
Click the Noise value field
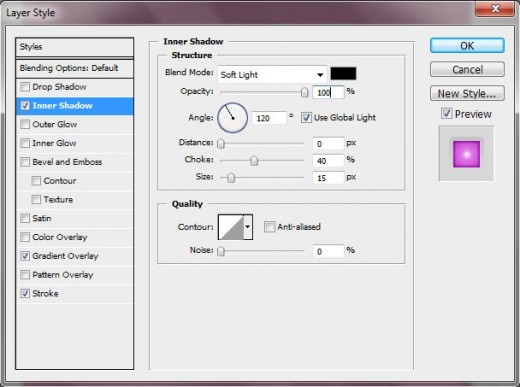pyautogui.click(x=328, y=251)
